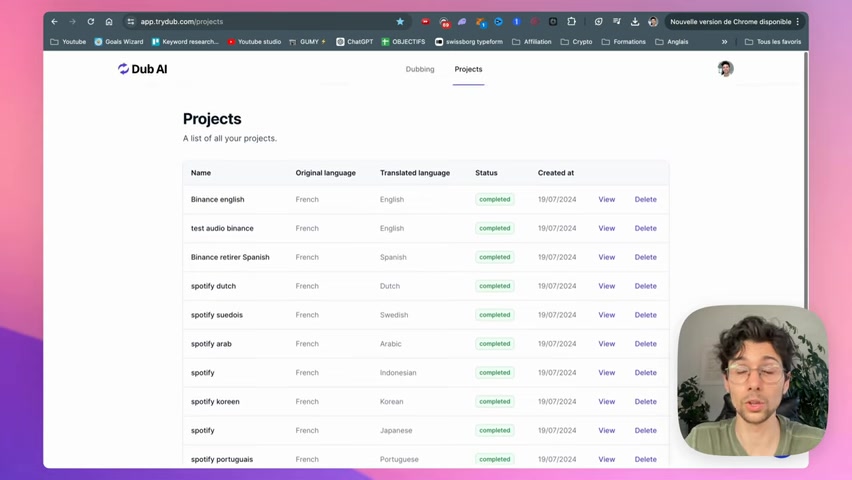Click the address bar URL field
852x480 pixels.
[x=266, y=22]
